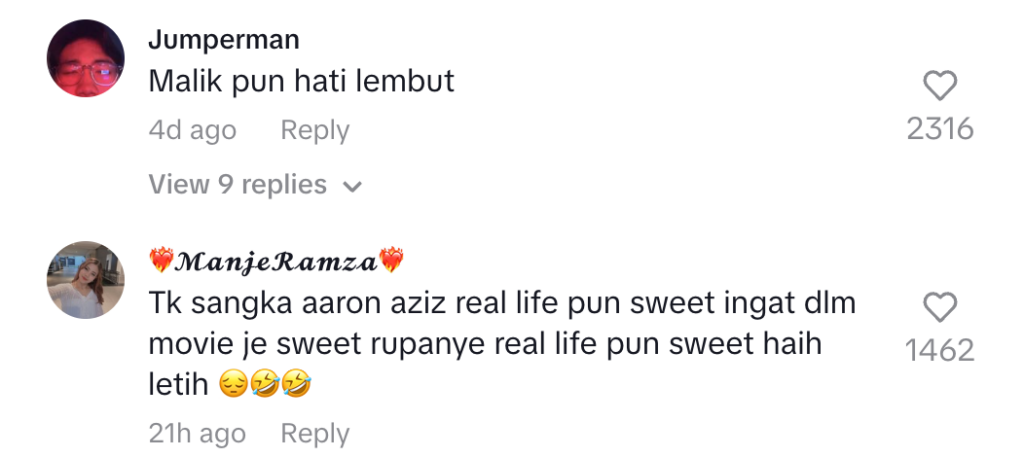The width and height of the screenshot is (1024, 457).
Task: Expand 'View 9 replies' thread
Action: coord(255,185)
